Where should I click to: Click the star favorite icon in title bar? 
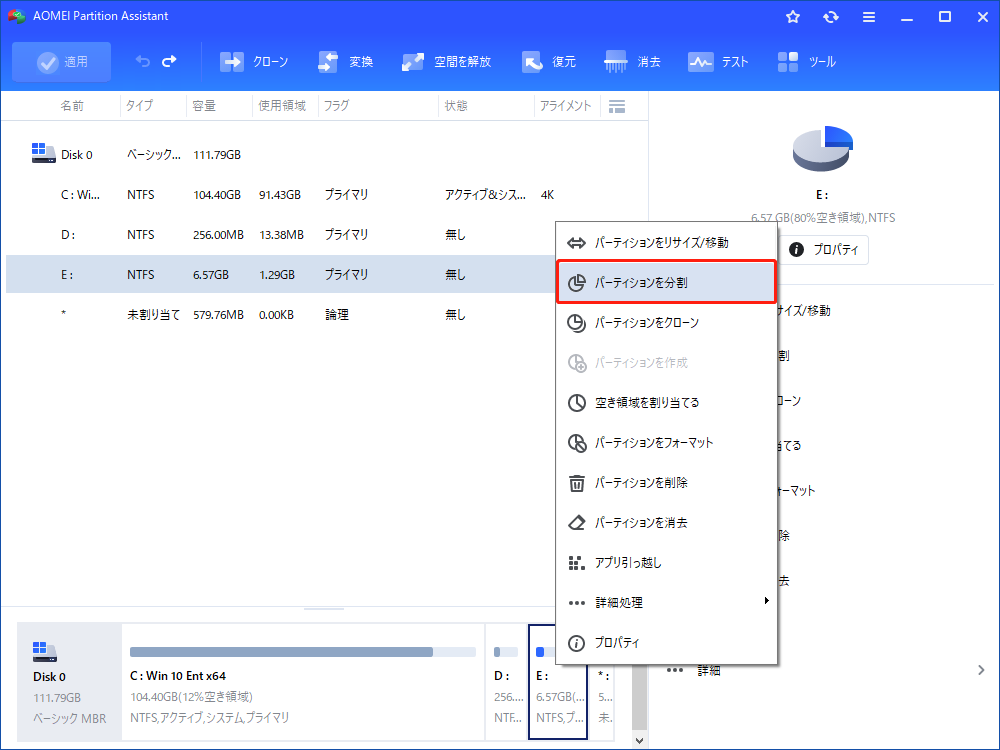793,17
